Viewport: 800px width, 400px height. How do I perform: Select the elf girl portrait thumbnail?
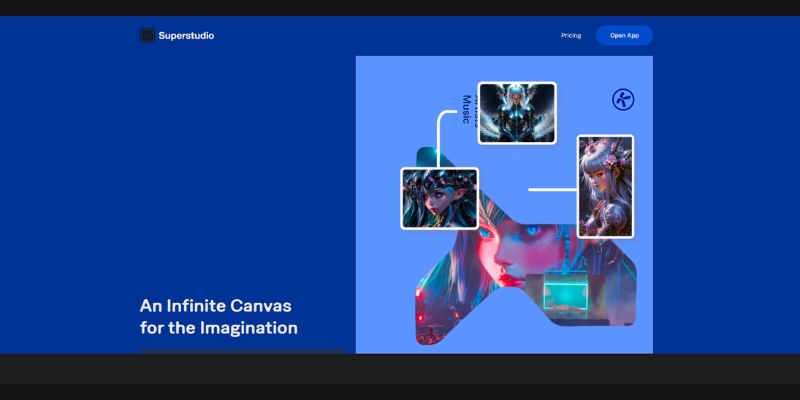[x=440, y=198]
